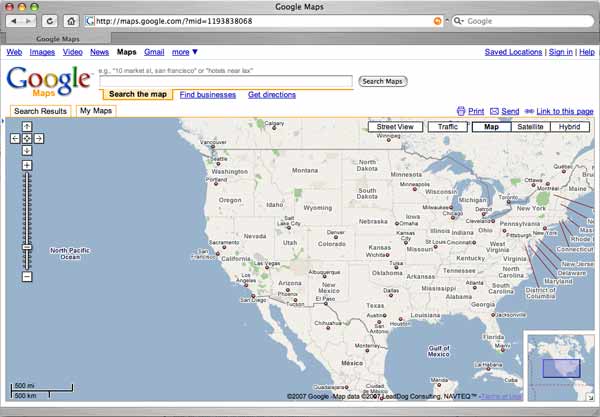
Task: Switch map to Satellite view
Action: click(x=530, y=127)
